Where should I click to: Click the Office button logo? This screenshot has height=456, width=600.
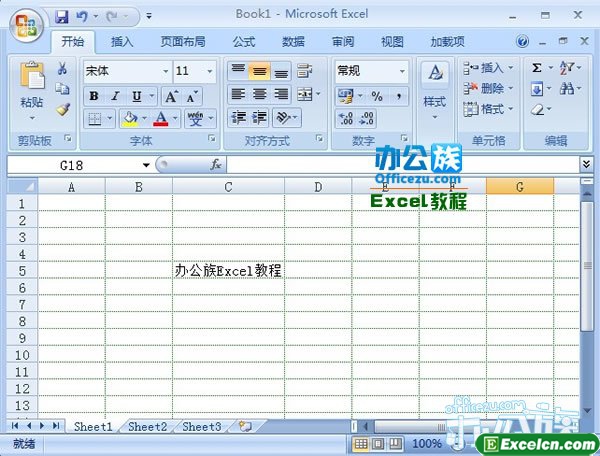click(26, 26)
